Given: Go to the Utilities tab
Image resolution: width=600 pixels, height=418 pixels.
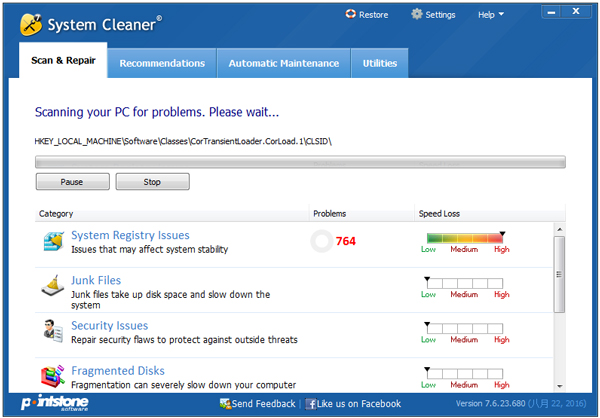Looking at the screenshot, I should coord(380,63).
